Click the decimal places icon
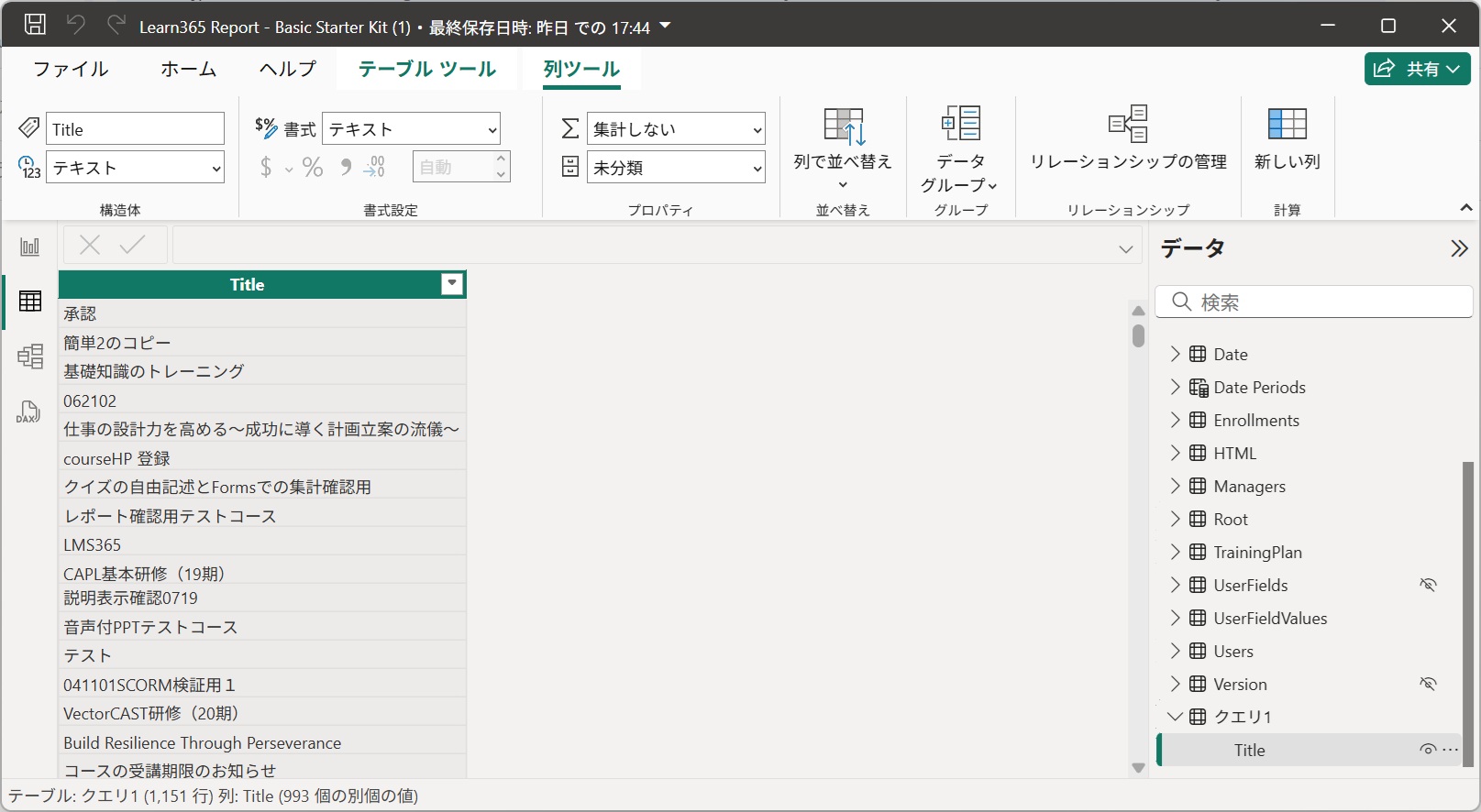 [375, 167]
